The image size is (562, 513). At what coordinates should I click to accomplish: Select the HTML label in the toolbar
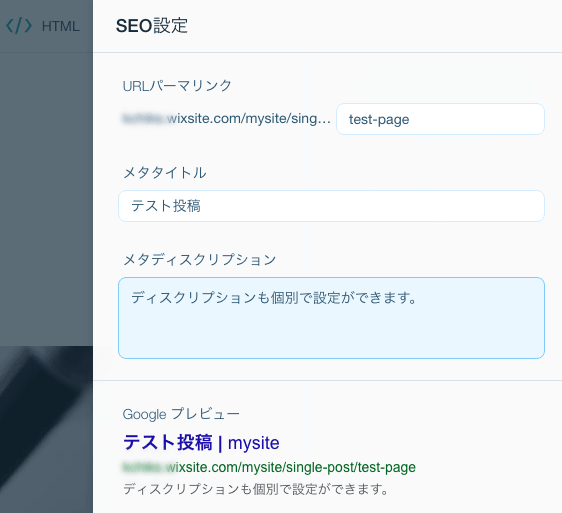tap(61, 27)
